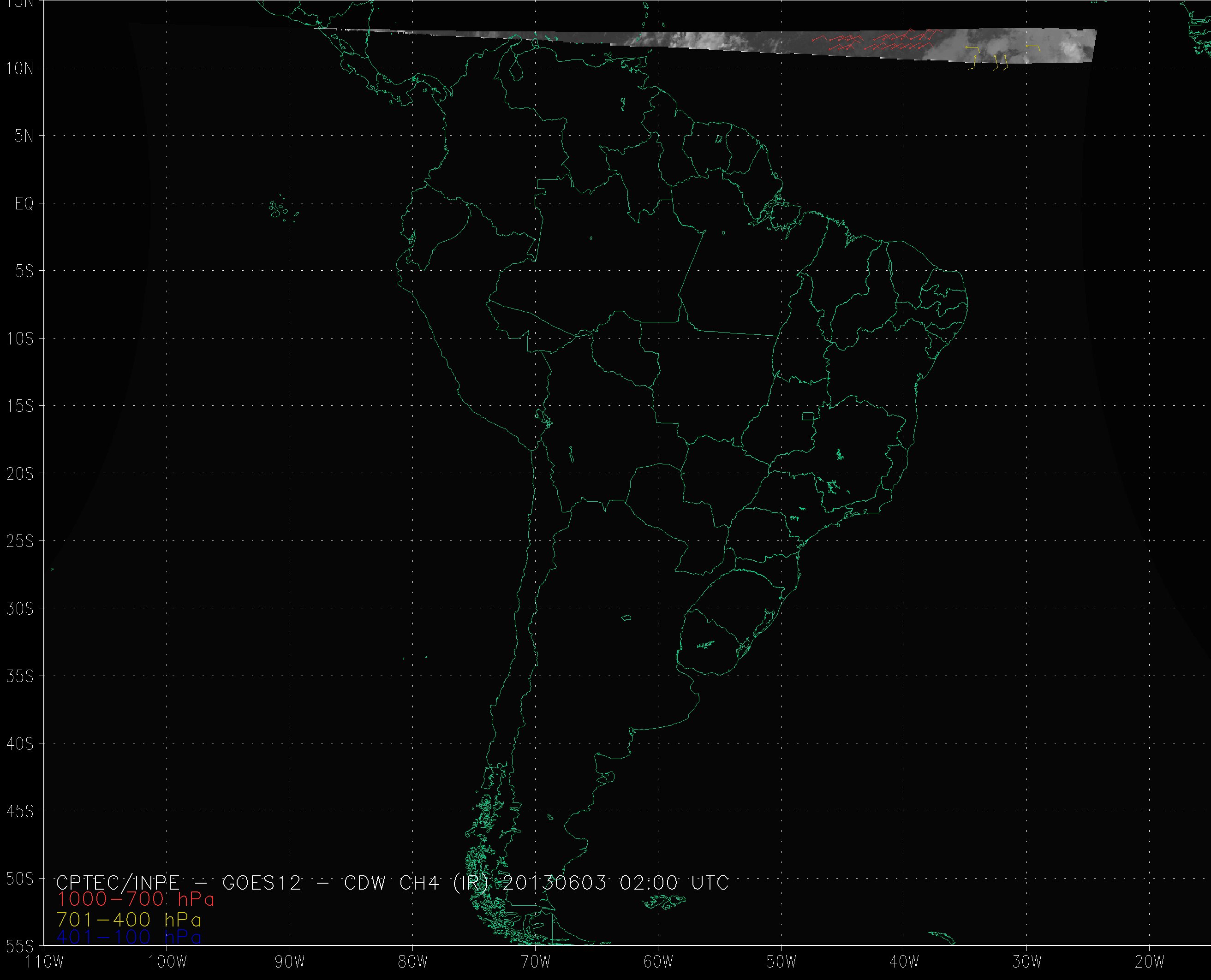Click the '35S' latitude label
1211x980 pixels.
pos(20,676)
